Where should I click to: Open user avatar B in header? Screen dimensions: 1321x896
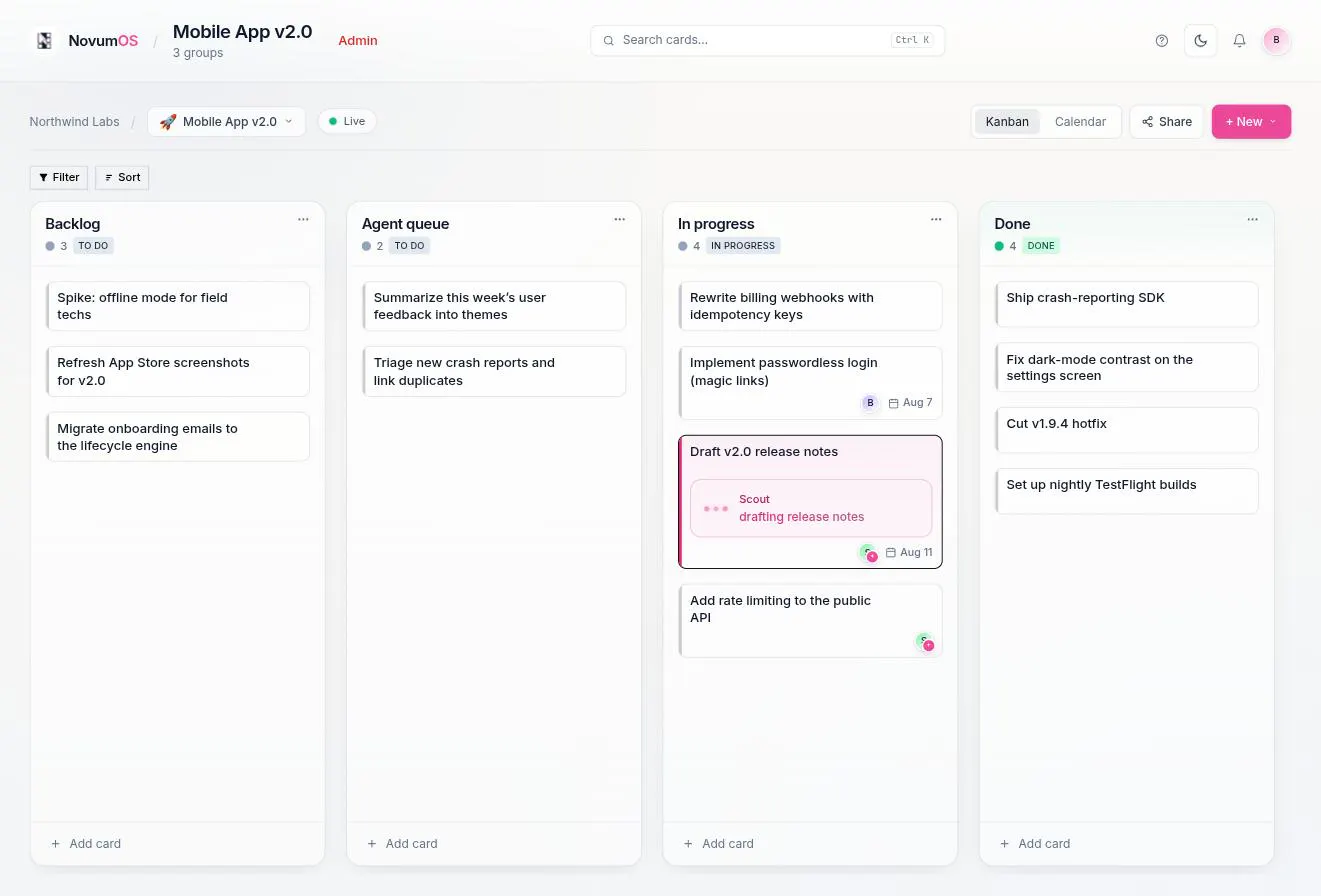[x=1276, y=40]
